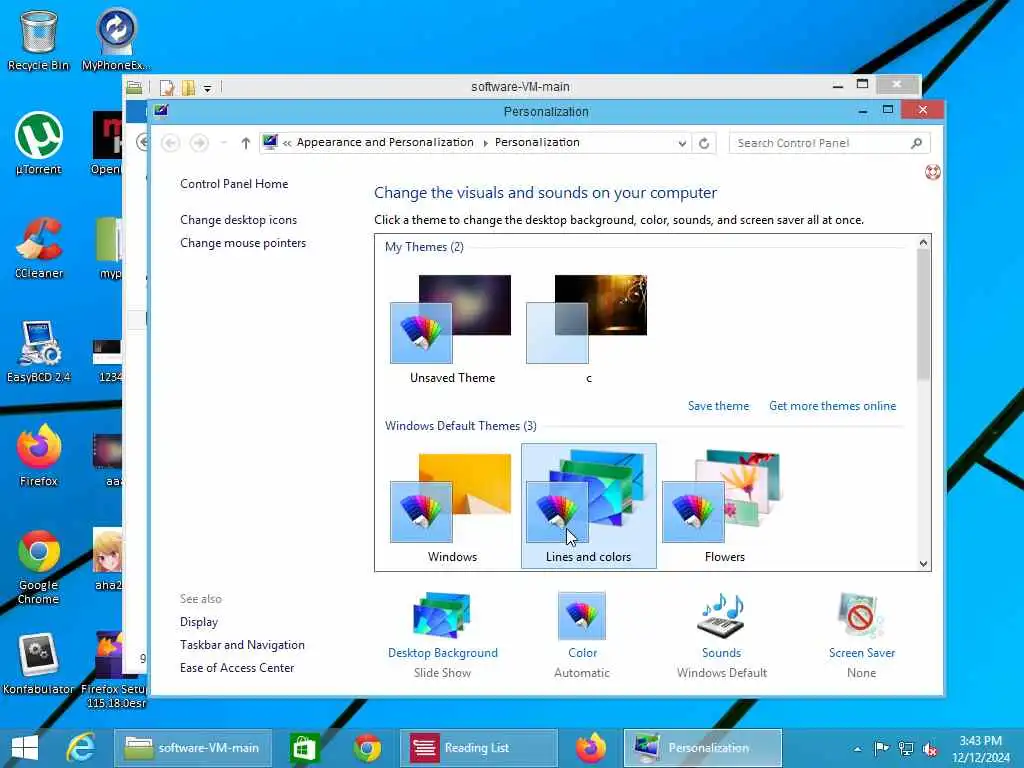
Task: Select the Konfabulator desktop icon
Action: [39, 663]
